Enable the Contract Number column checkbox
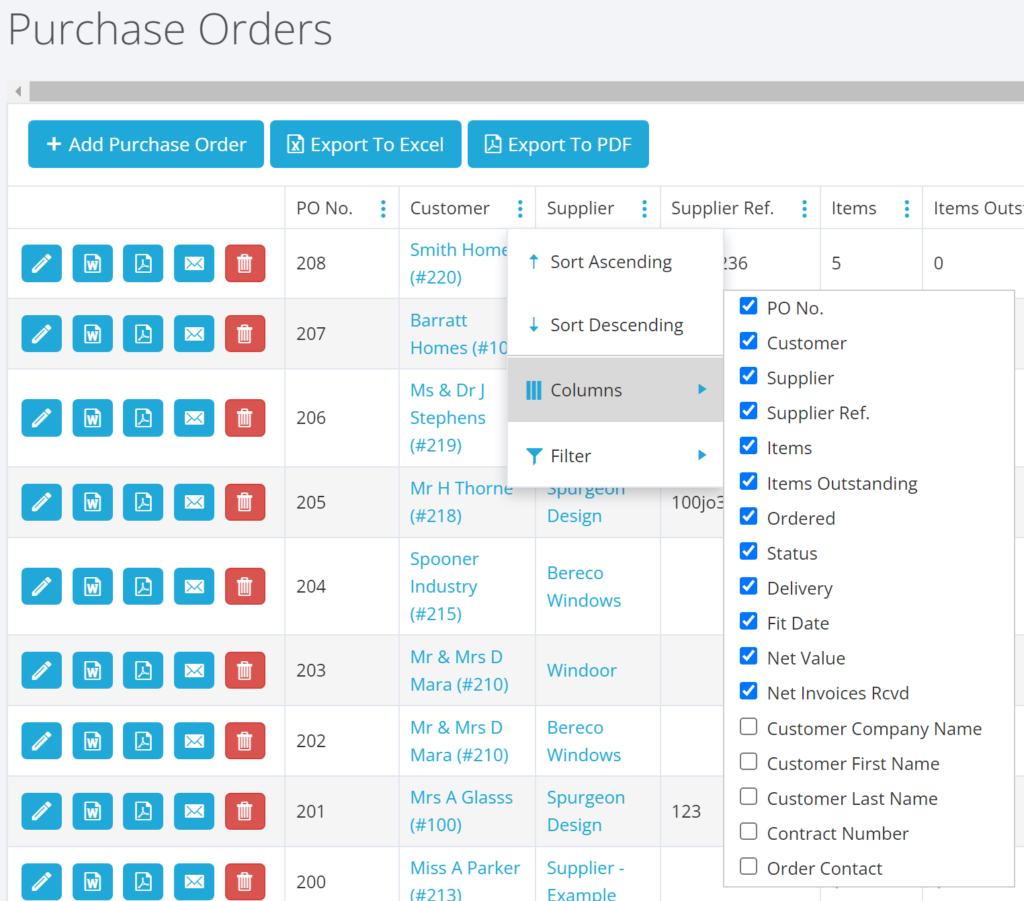Image resolution: width=1024 pixels, height=901 pixels. coord(748,832)
